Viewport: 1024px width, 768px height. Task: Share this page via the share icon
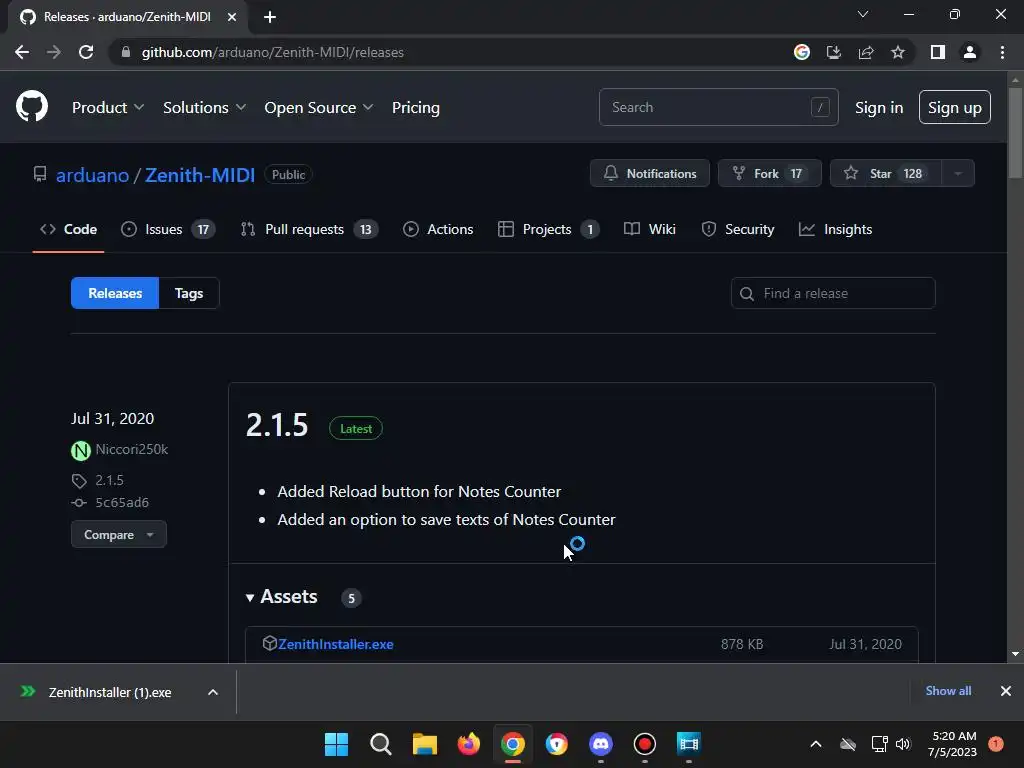coord(866,52)
